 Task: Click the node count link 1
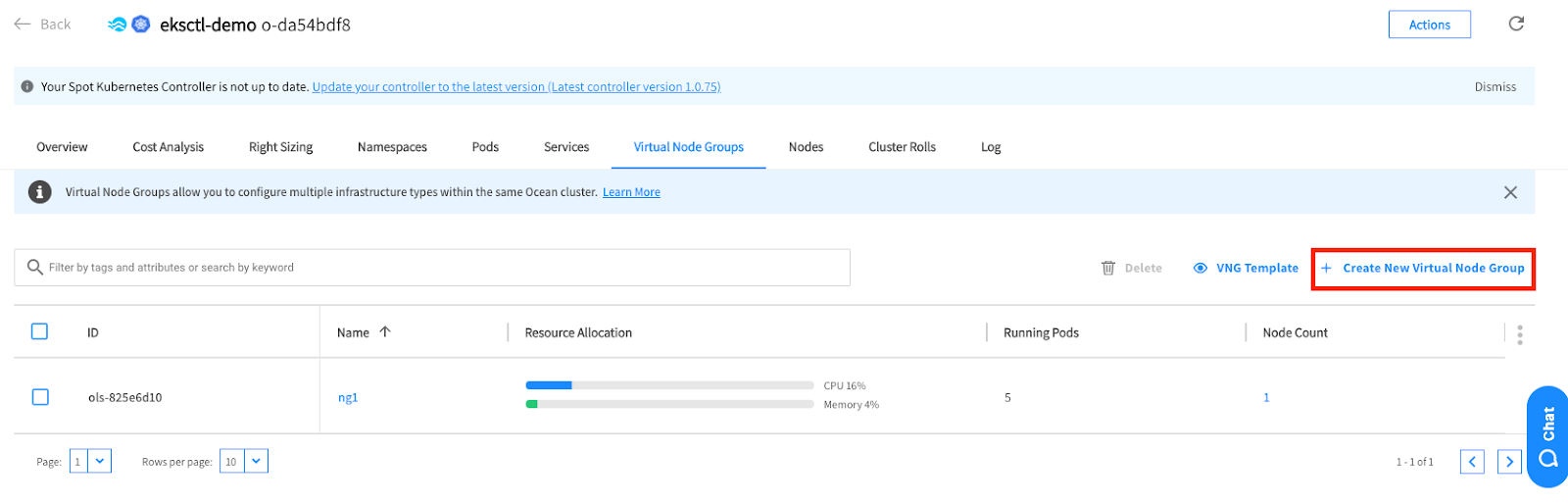click(1266, 397)
